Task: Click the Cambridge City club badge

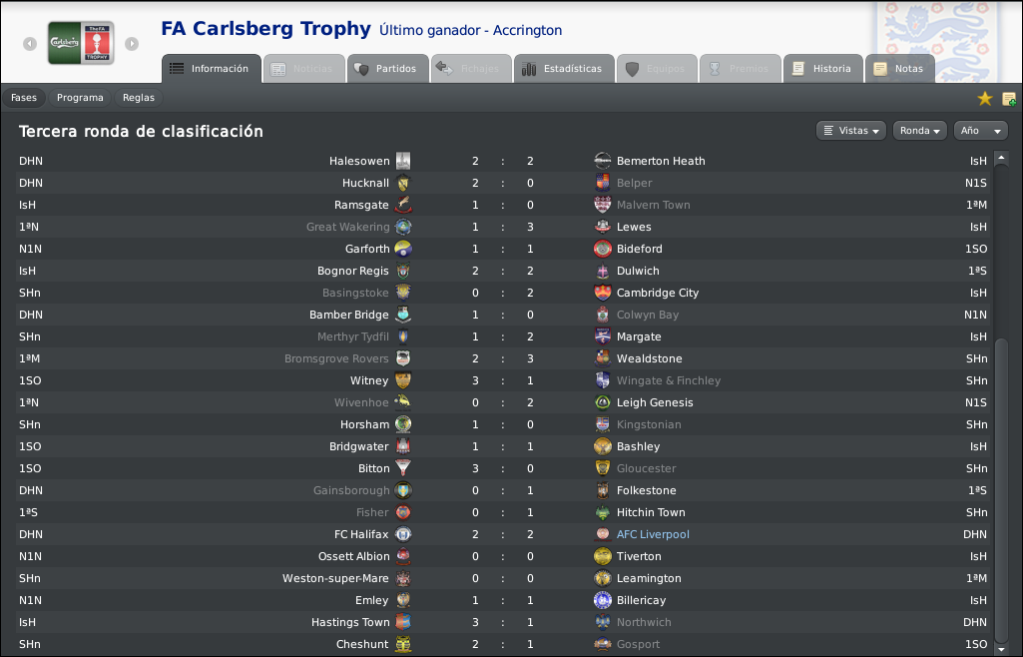Action: pos(602,293)
